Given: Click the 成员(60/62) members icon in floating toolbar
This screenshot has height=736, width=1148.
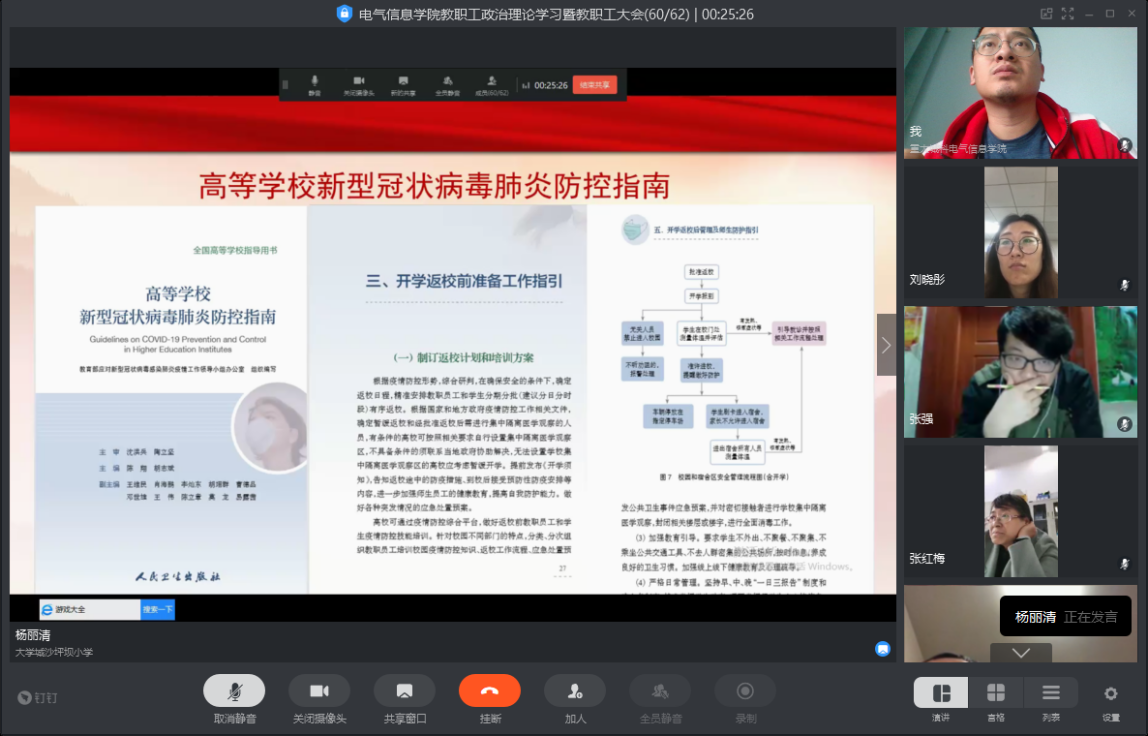Looking at the screenshot, I should (492, 85).
